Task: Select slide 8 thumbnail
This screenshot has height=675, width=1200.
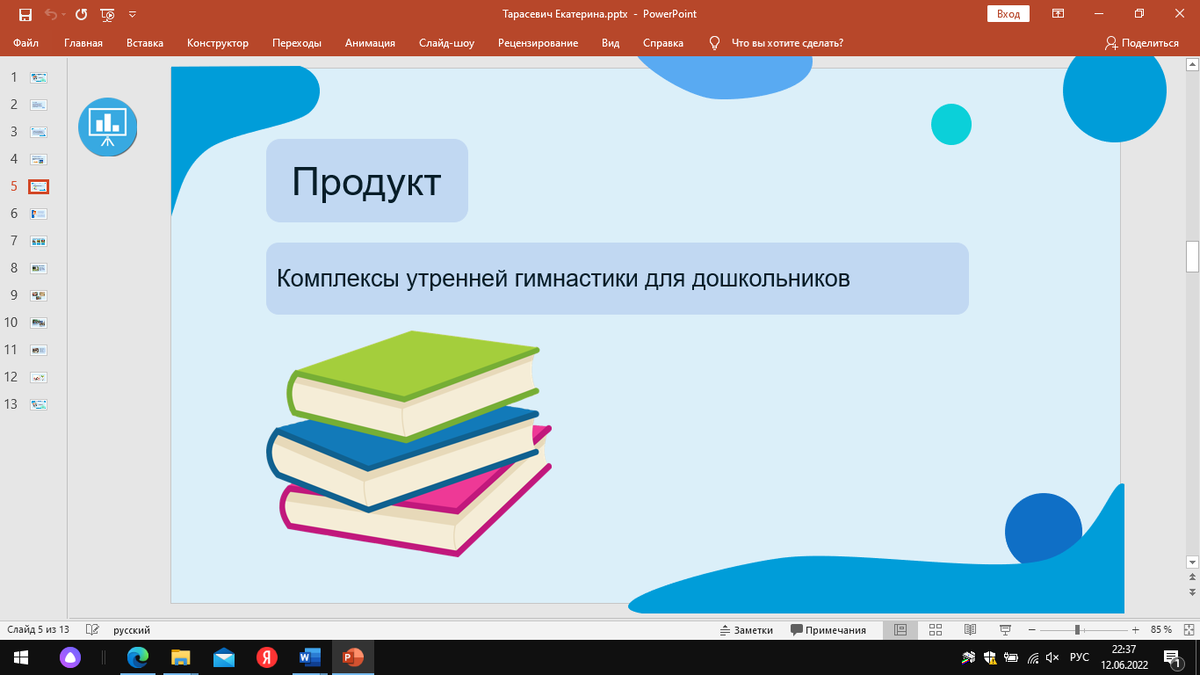Action: (39, 268)
